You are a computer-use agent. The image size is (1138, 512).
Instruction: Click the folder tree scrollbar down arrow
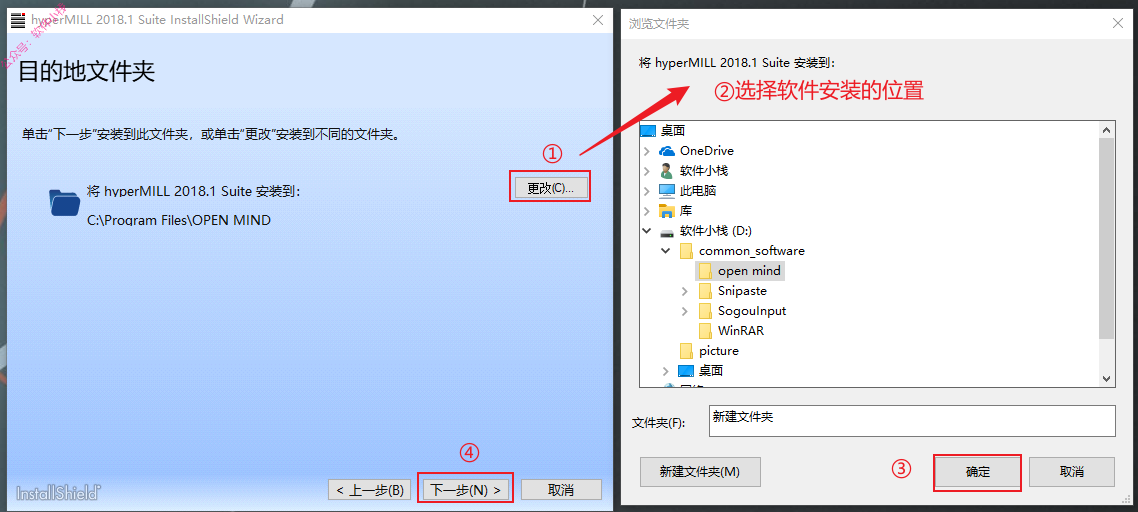1106,378
